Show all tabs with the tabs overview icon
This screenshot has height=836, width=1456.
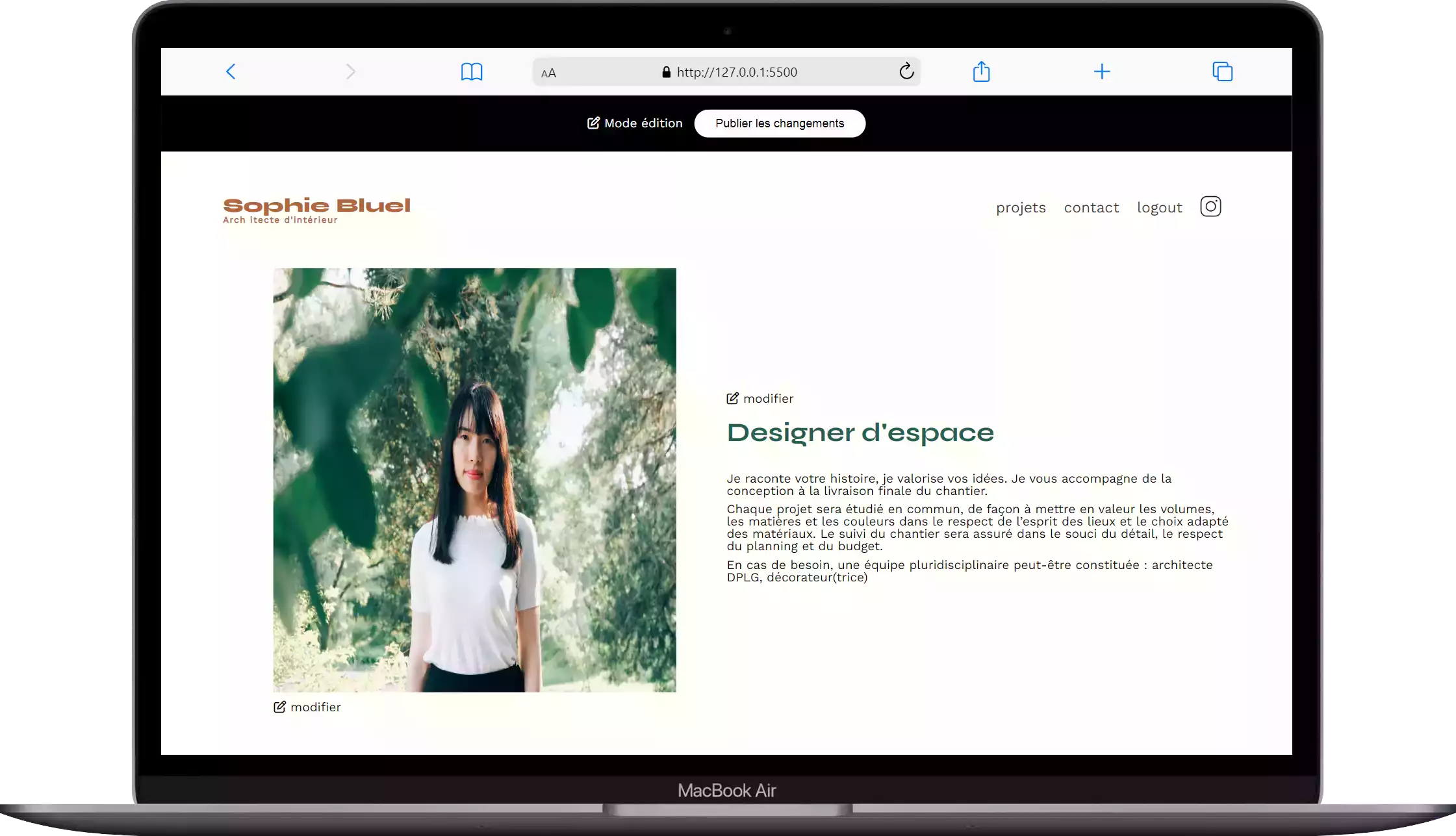click(x=1222, y=71)
